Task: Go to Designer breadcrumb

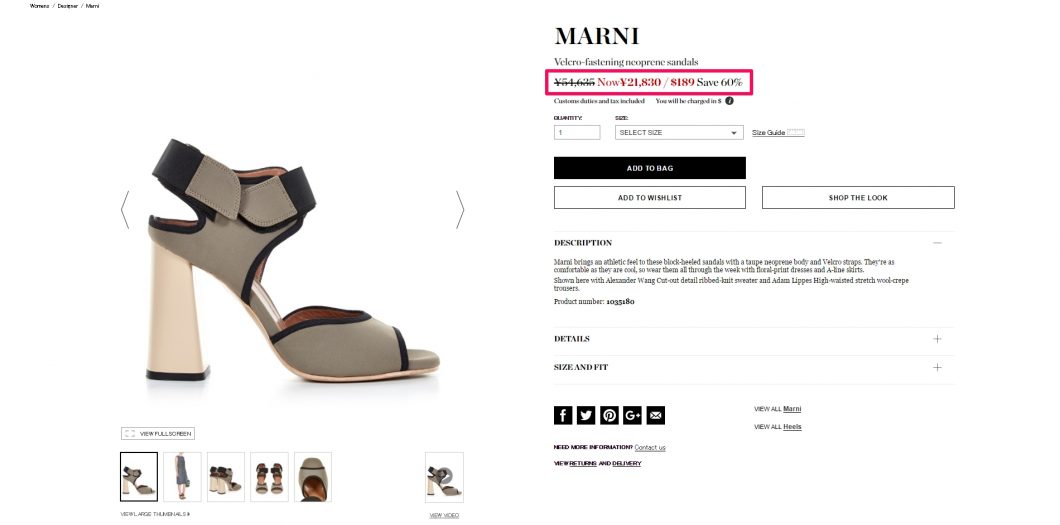Action: point(67,5)
